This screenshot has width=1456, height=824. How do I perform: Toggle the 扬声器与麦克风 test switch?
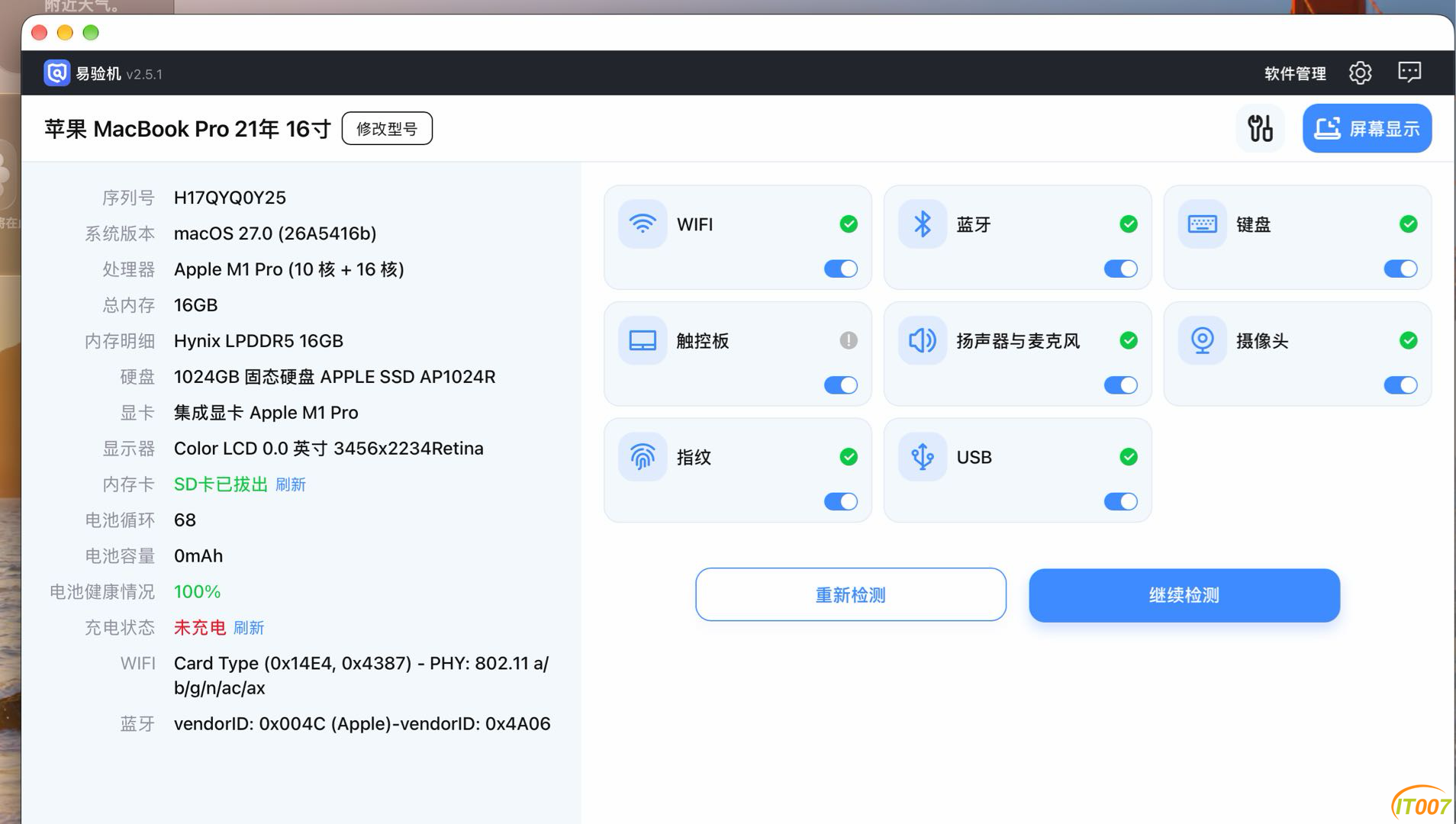tap(1121, 385)
